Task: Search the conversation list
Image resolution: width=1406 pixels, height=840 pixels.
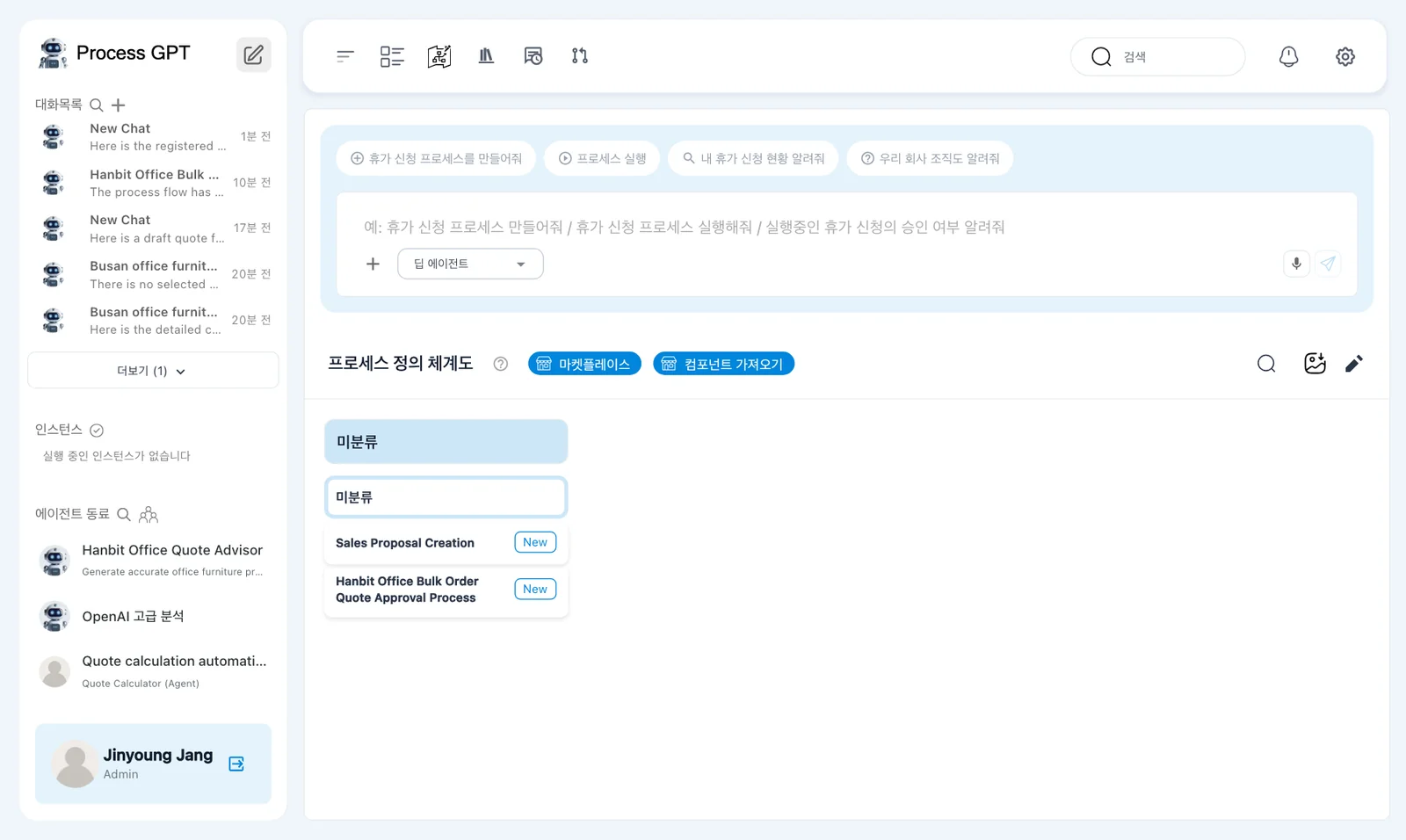Action: (x=97, y=105)
